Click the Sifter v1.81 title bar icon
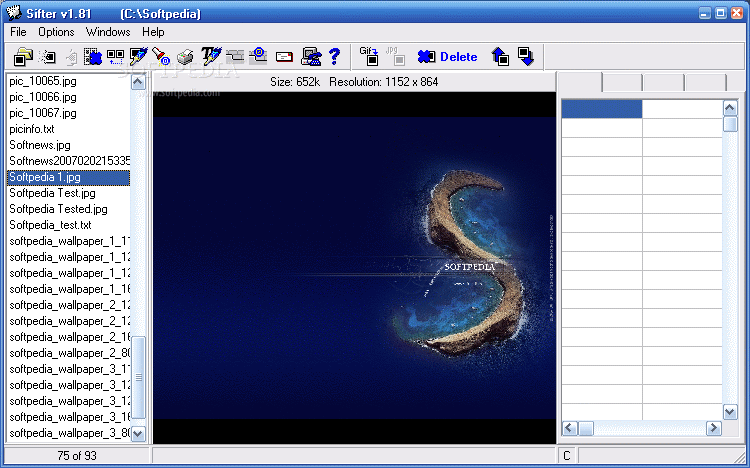The height and width of the screenshot is (468, 750). coord(14,13)
